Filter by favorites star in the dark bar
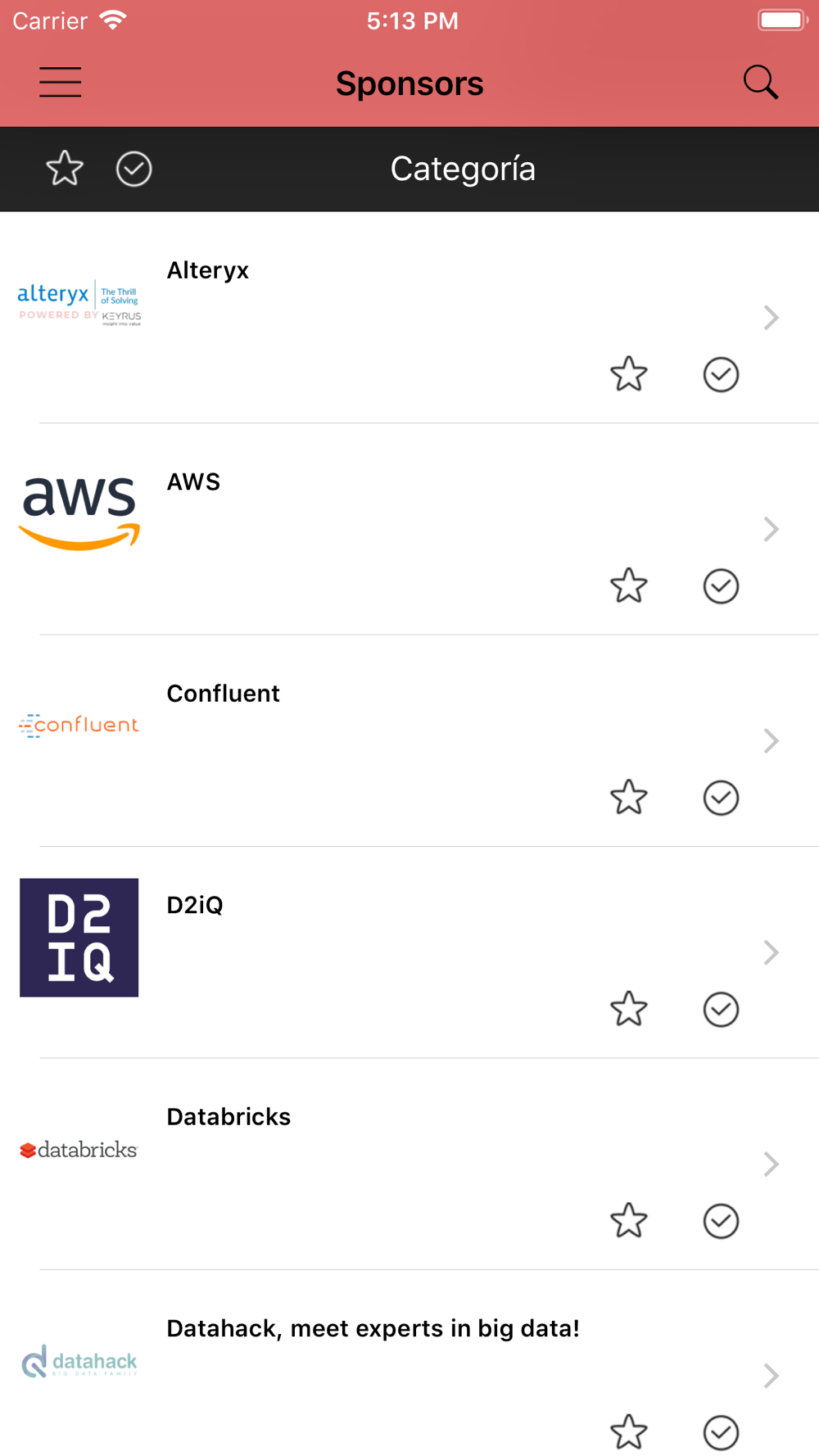The image size is (819, 1456). click(x=65, y=169)
